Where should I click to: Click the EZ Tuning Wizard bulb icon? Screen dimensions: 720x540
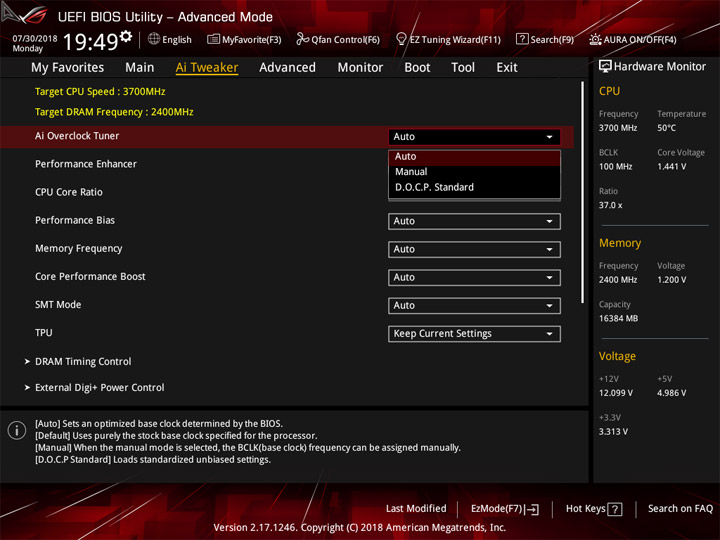401,39
